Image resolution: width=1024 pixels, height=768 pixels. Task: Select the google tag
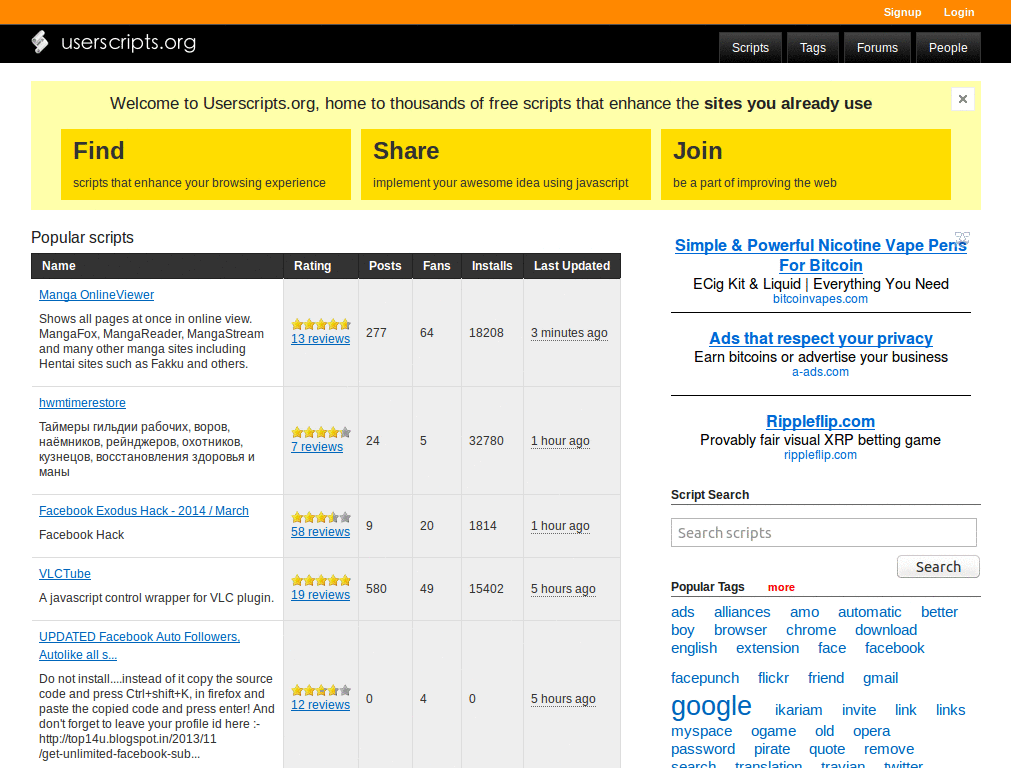(x=711, y=706)
